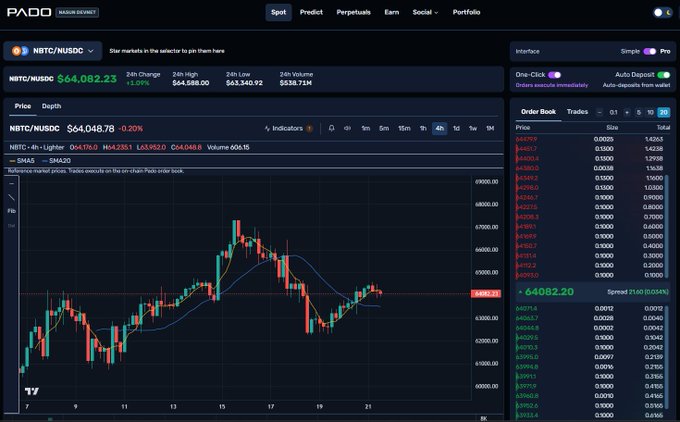680x422 pixels.
Task: Toggle the dark/light theme switch
Action: (662, 13)
